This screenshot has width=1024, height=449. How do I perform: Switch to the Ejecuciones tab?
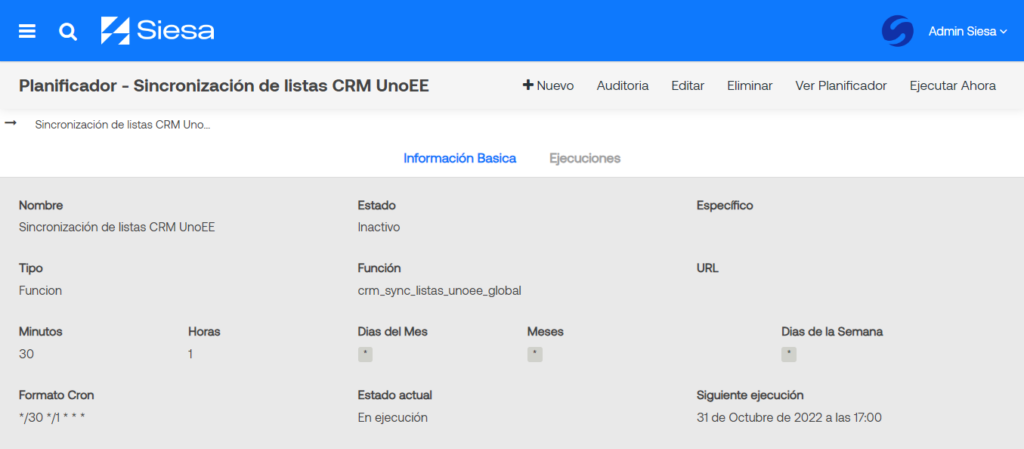click(x=585, y=158)
